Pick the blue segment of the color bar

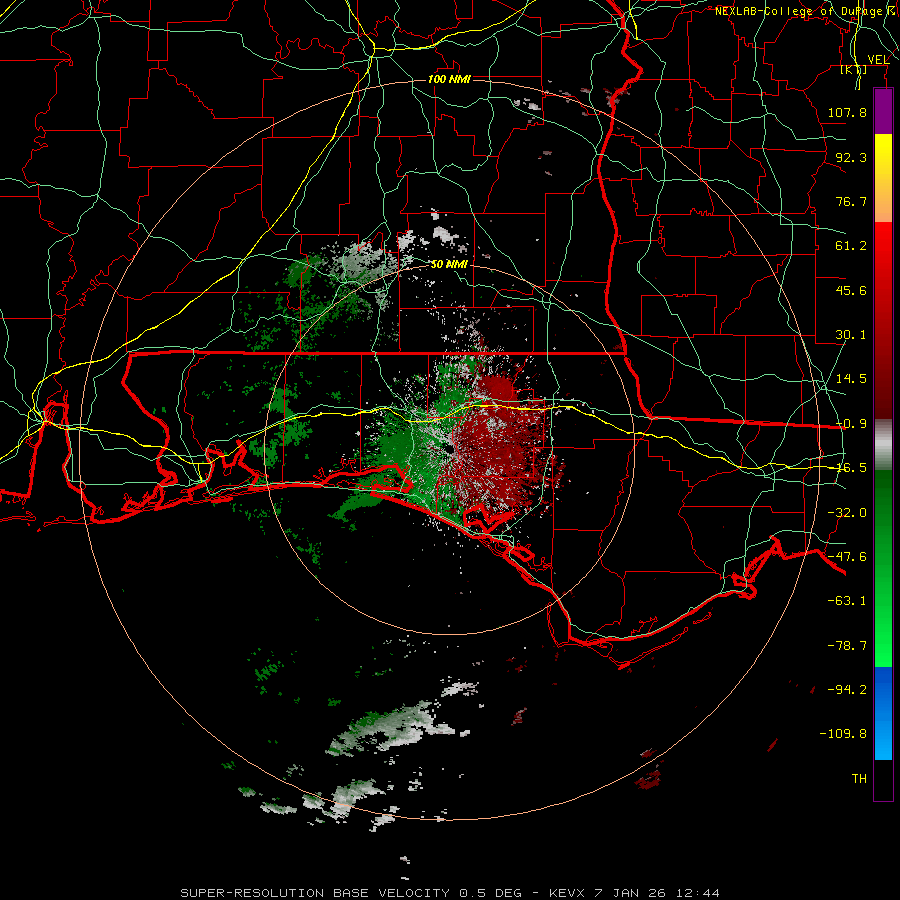click(x=883, y=713)
